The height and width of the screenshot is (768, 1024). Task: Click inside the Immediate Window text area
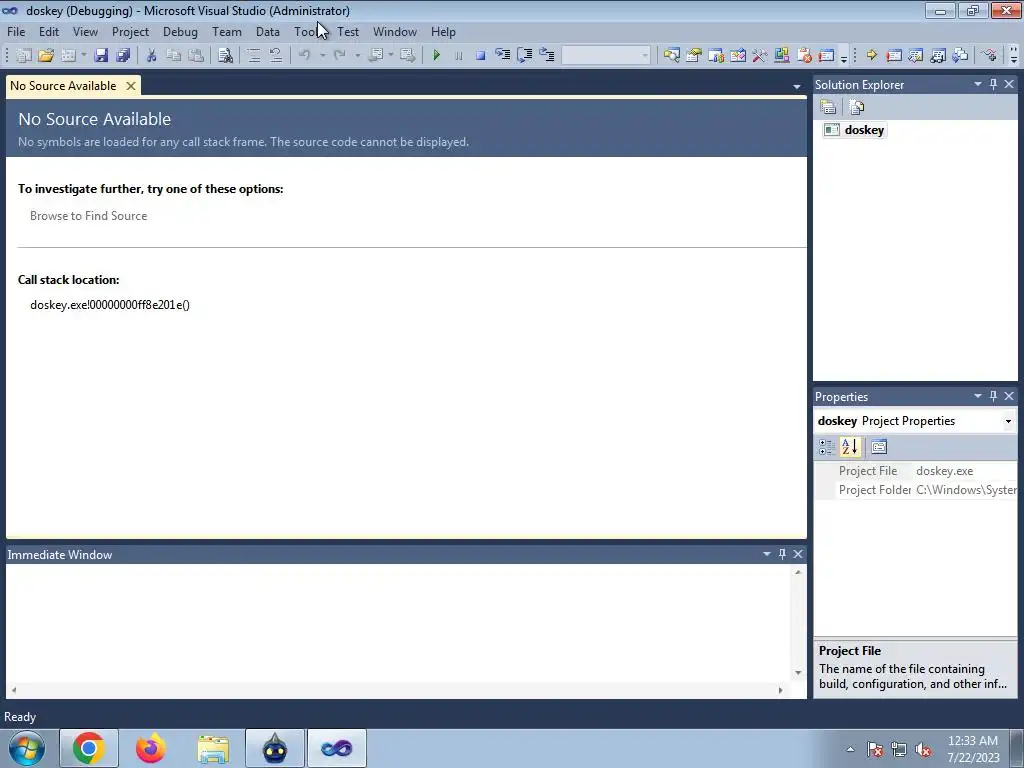(x=398, y=624)
